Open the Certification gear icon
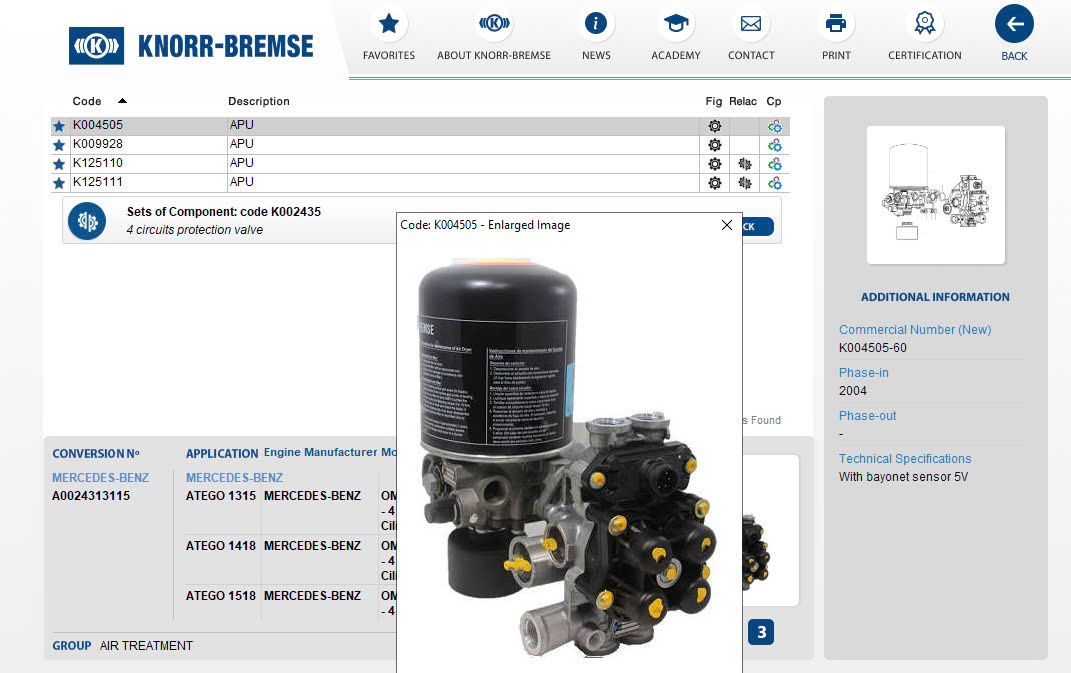The height and width of the screenshot is (673, 1071). [x=924, y=24]
